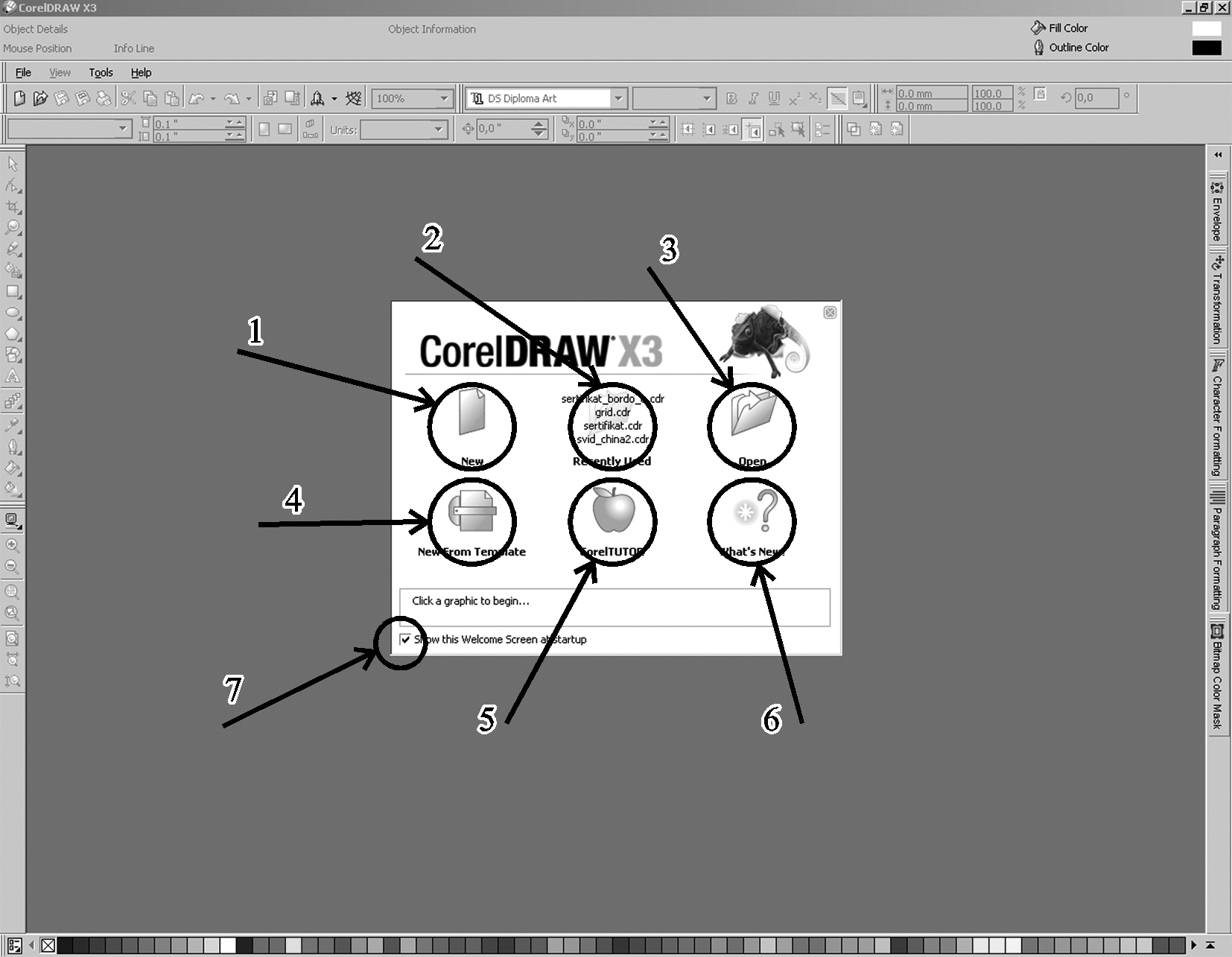Click the Copy icon in the toolbar
The width and height of the screenshot is (1232, 957).
[150, 98]
